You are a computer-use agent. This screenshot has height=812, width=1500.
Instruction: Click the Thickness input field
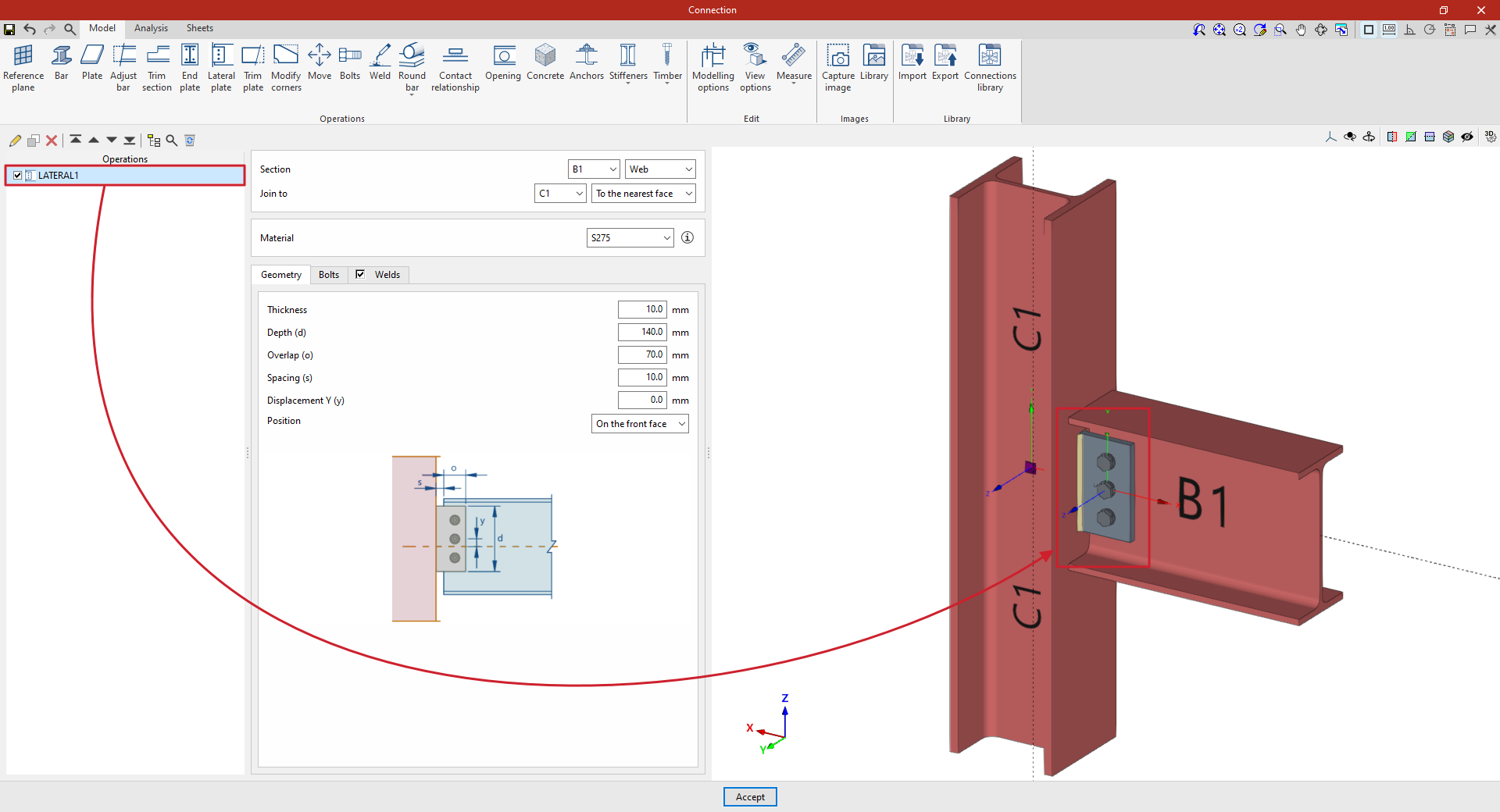pyautogui.click(x=641, y=310)
